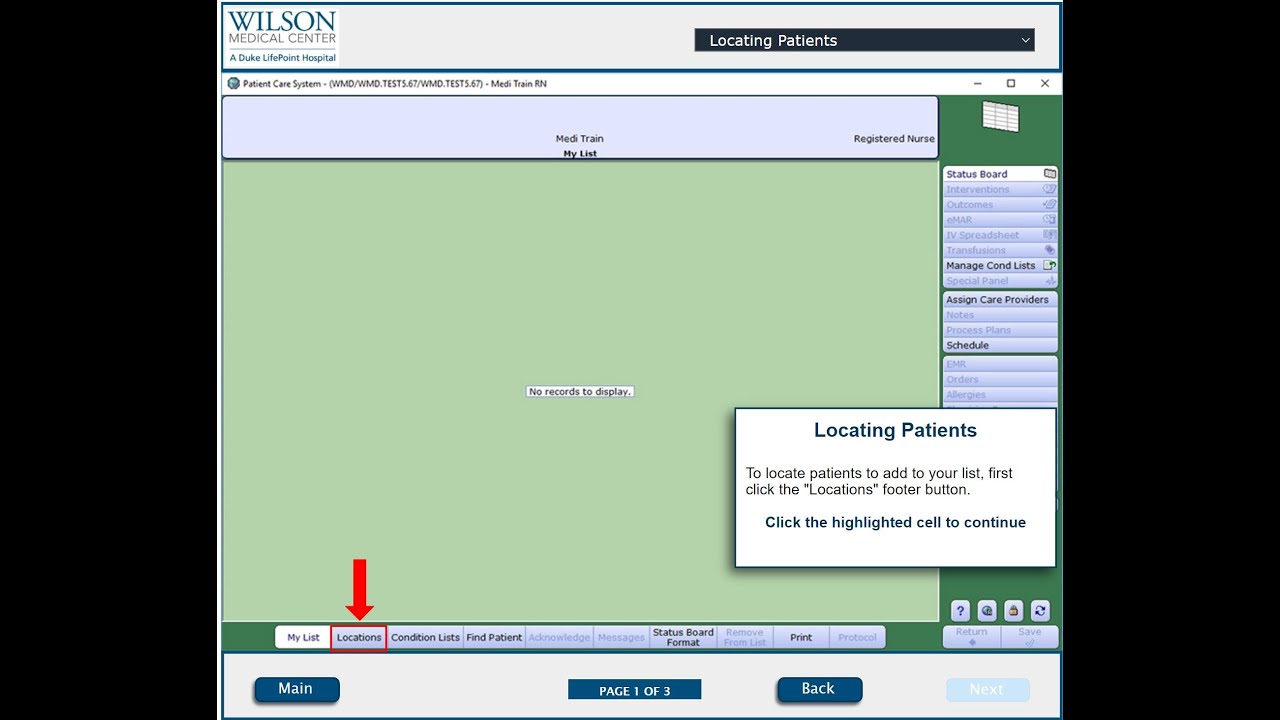The width and height of the screenshot is (1280, 720).
Task: Click the padlock lock session icon
Action: [1014, 611]
